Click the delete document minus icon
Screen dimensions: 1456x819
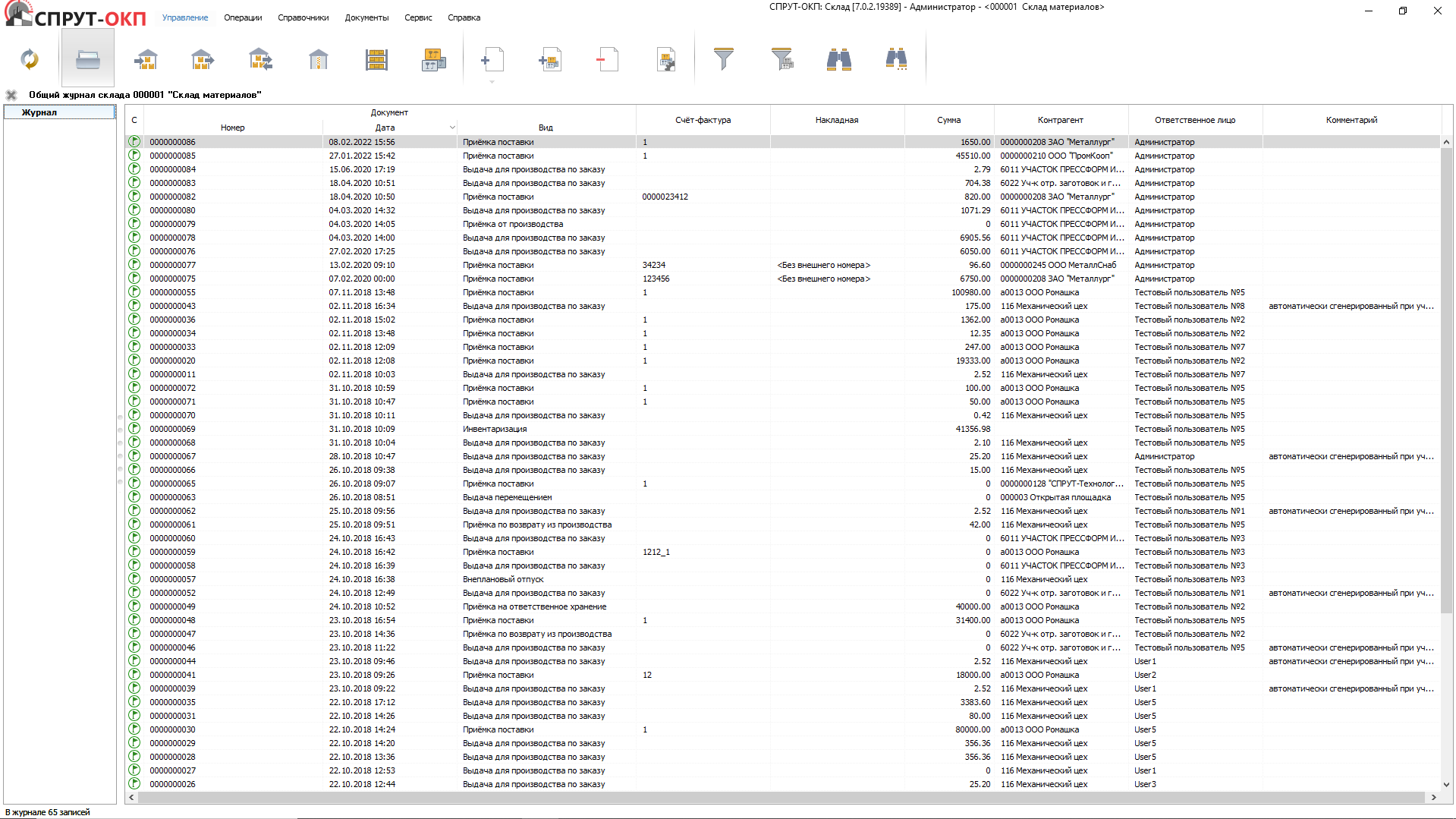[608, 59]
